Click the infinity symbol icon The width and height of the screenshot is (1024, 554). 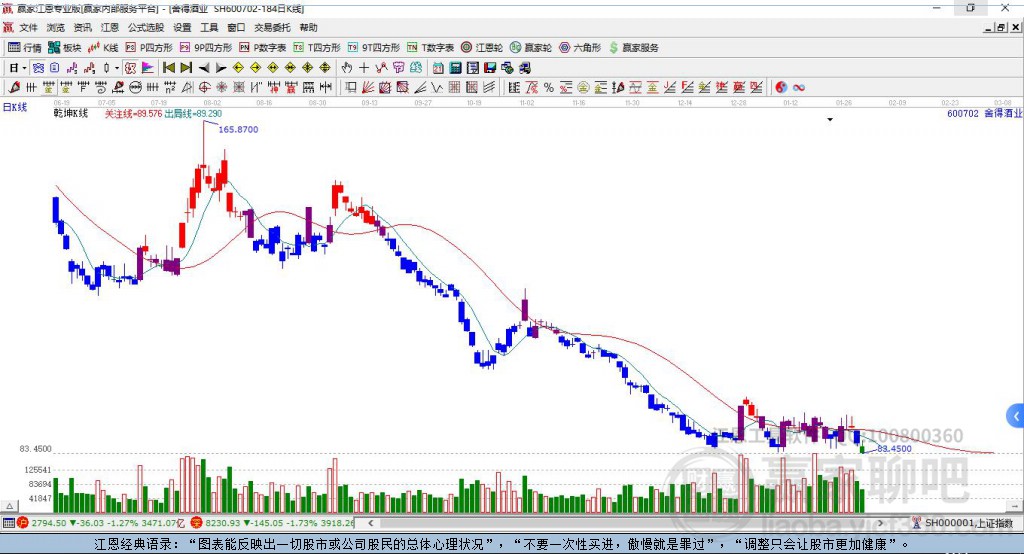(x=798, y=88)
